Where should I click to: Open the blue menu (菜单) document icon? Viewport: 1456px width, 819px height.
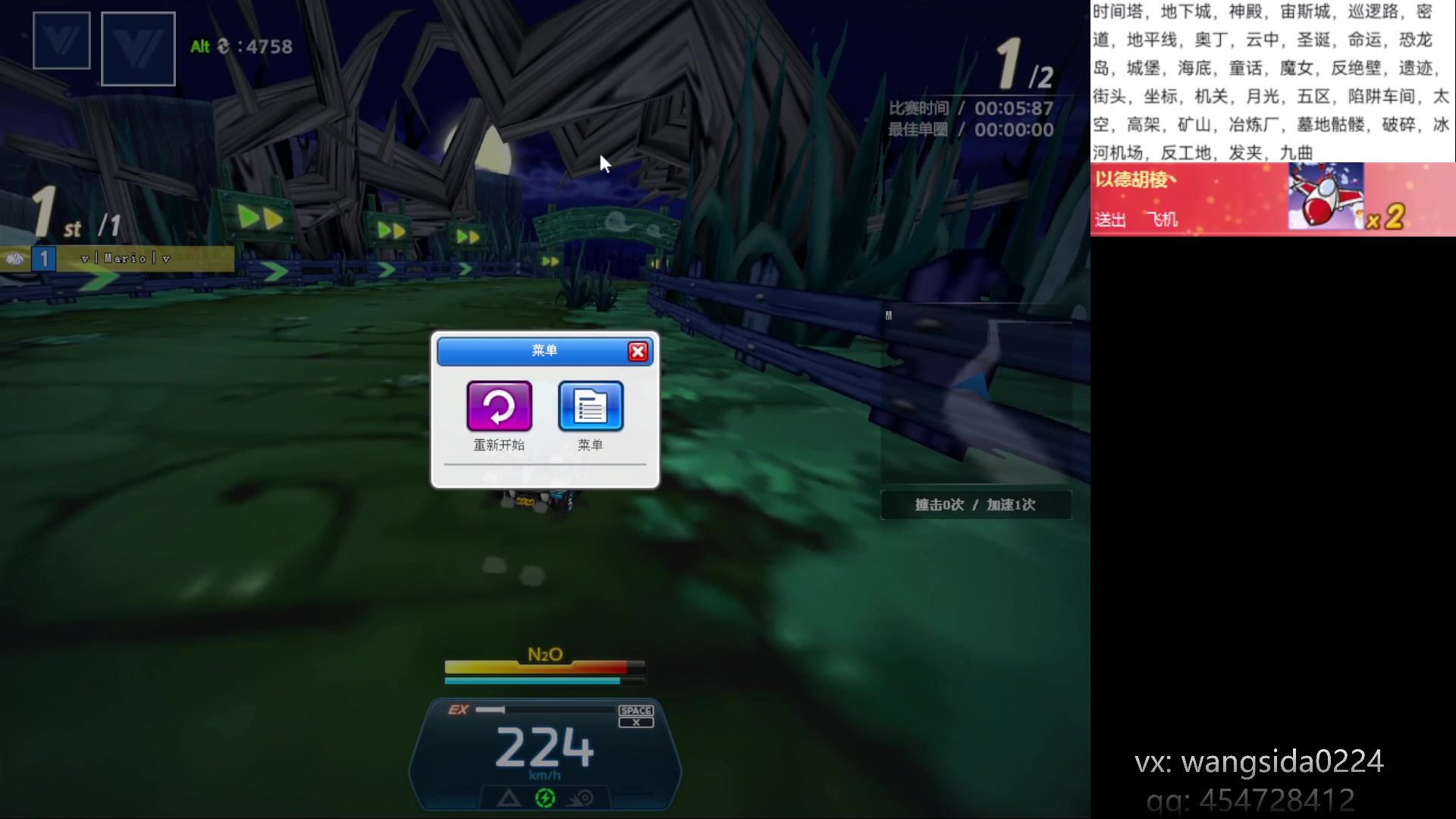(x=591, y=406)
